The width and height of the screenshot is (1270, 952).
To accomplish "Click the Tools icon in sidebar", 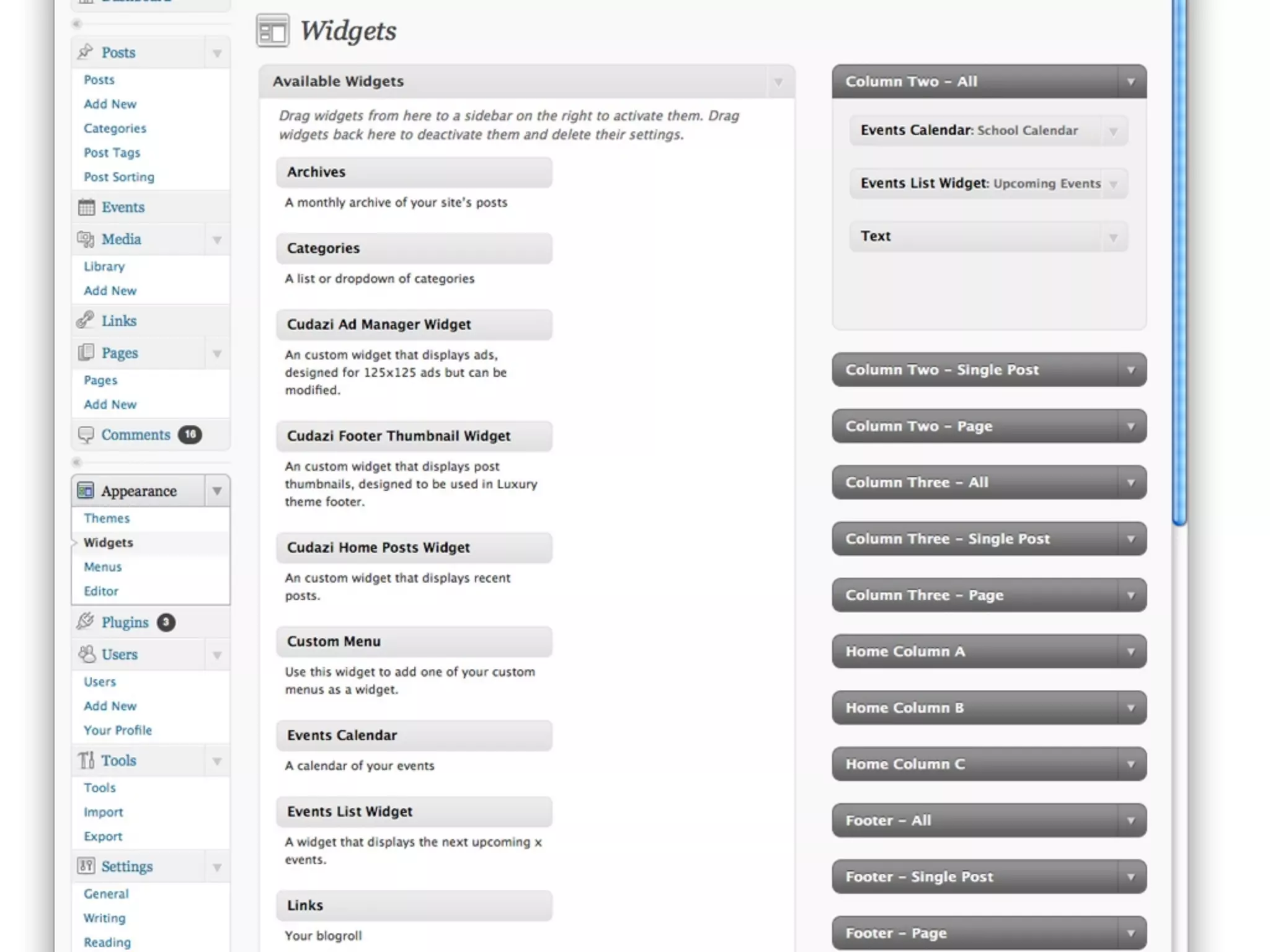I will click(x=86, y=760).
